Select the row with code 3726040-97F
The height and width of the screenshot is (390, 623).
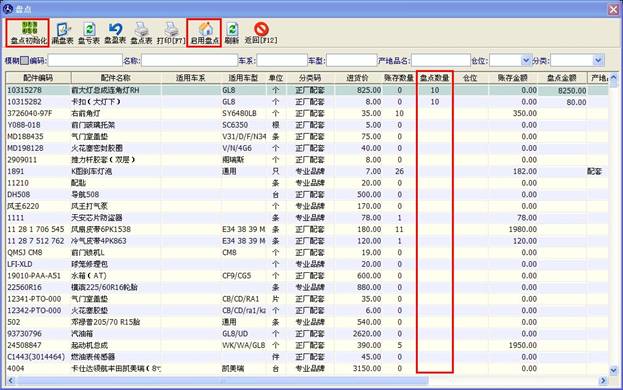point(307,113)
